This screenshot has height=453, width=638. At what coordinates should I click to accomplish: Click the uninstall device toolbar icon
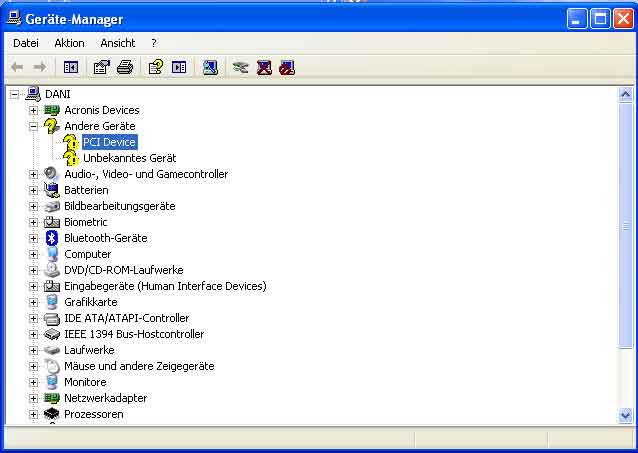264,67
